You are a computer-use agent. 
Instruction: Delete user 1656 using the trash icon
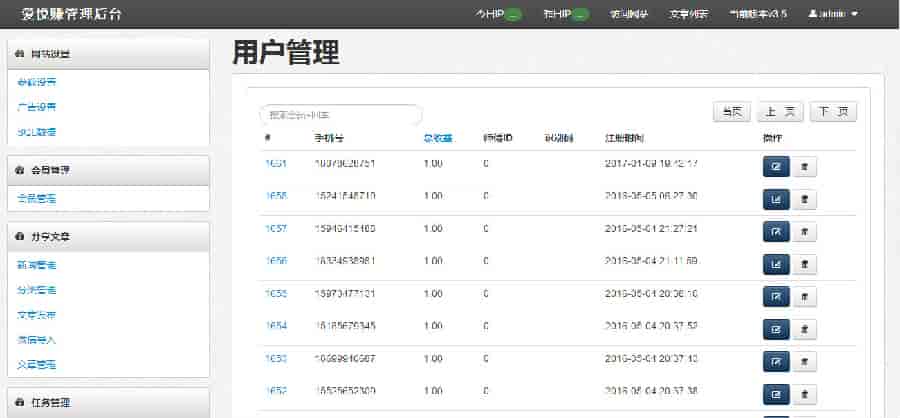[x=805, y=264]
